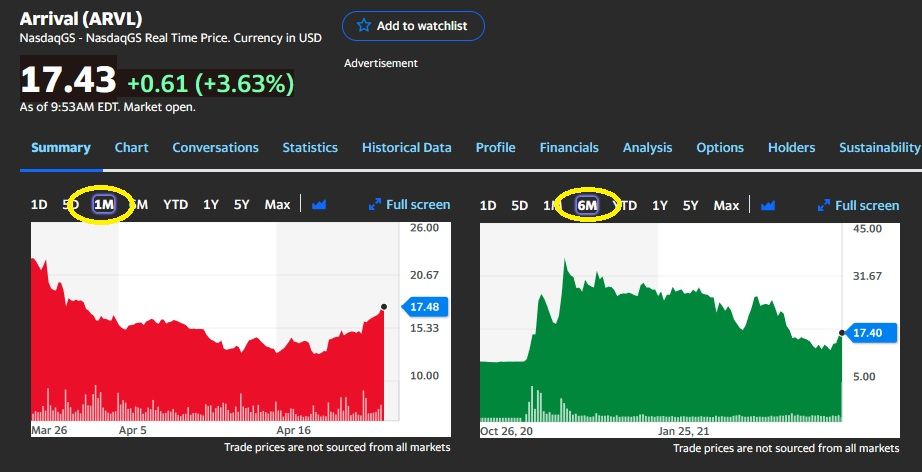Click the Advertisement label

(381, 63)
